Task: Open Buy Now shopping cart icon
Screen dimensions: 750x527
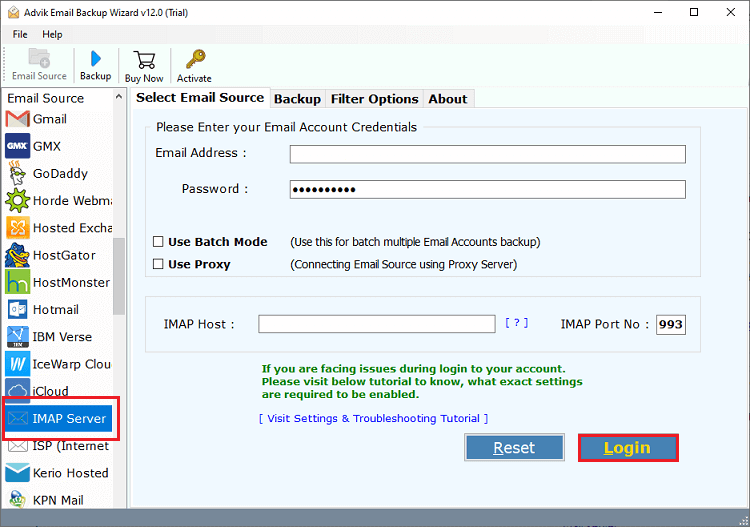Action: pyautogui.click(x=144, y=60)
